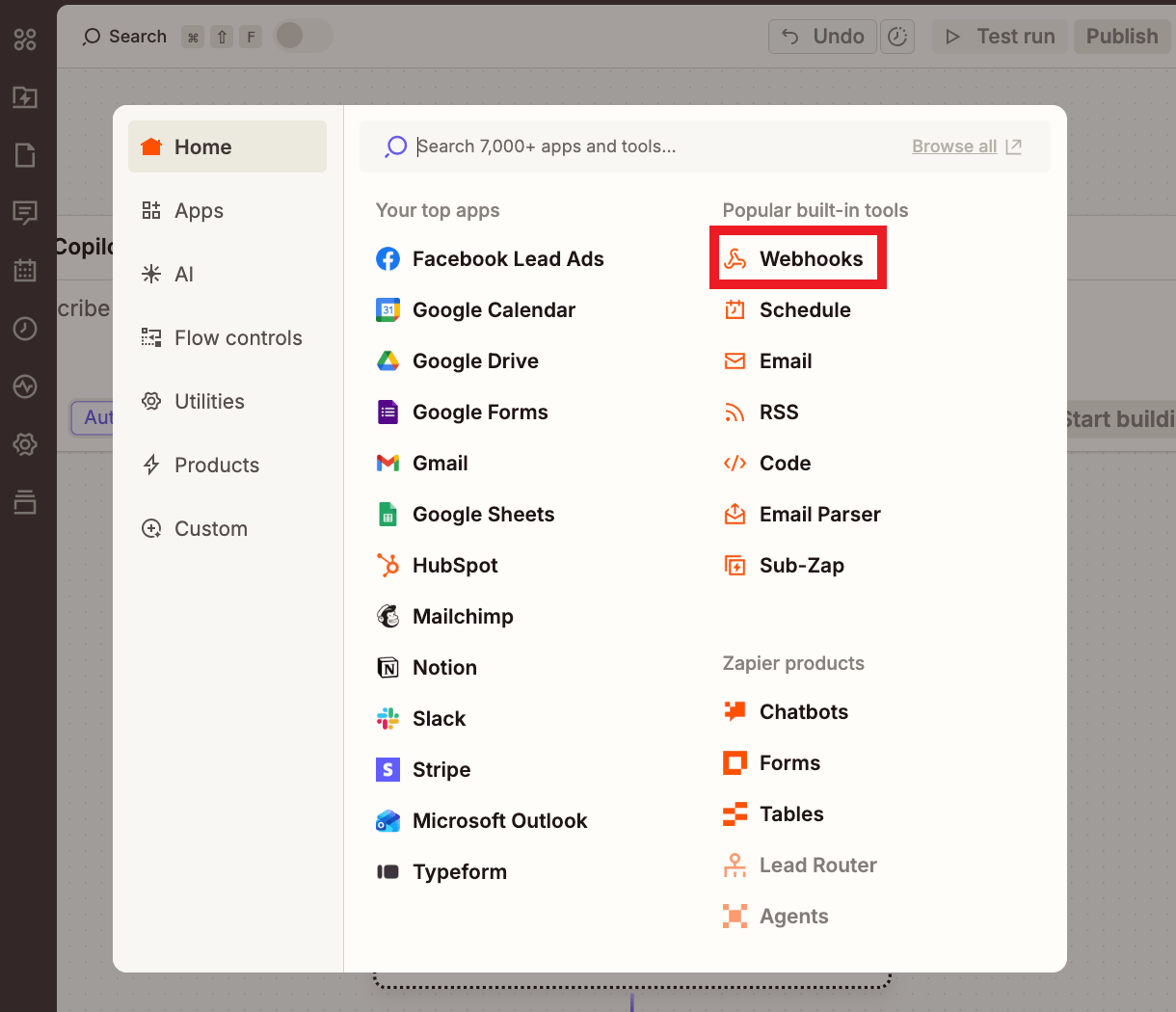Select the Sub-Zap tool
The image size is (1176, 1012).
(783, 565)
